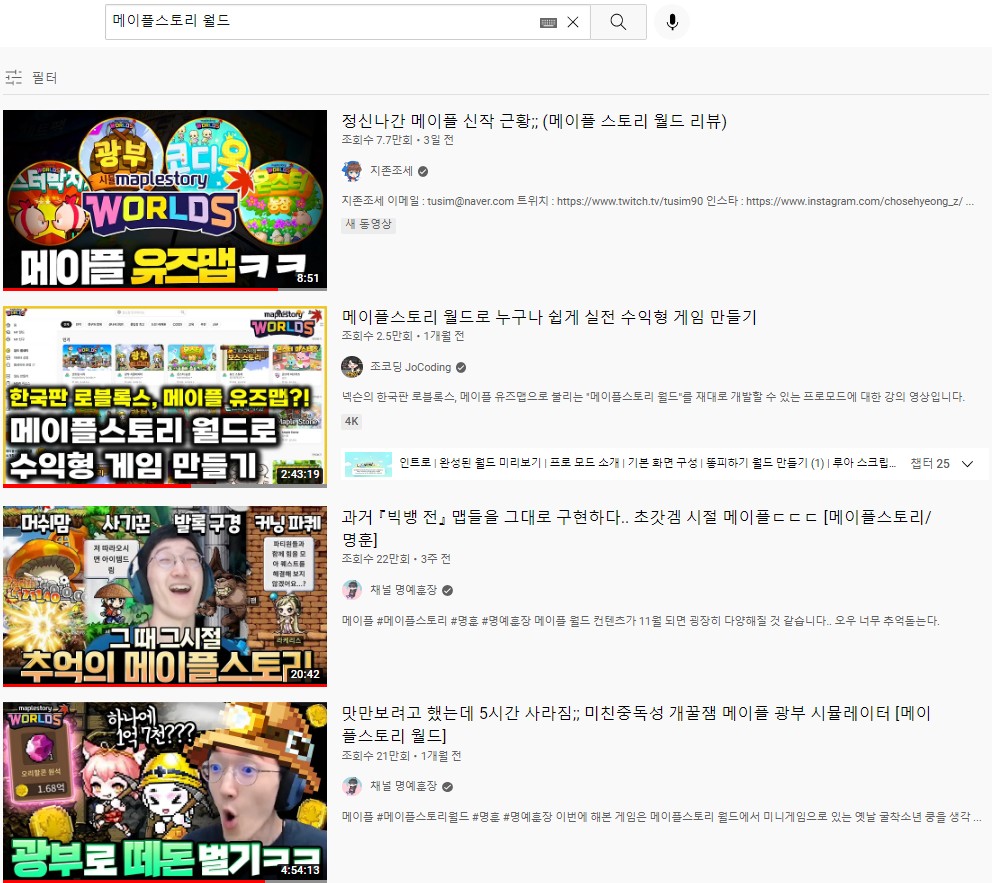Click the 4:54:13 duration badge
Screen dimensions: 992x883
click(x=301, y=870)
